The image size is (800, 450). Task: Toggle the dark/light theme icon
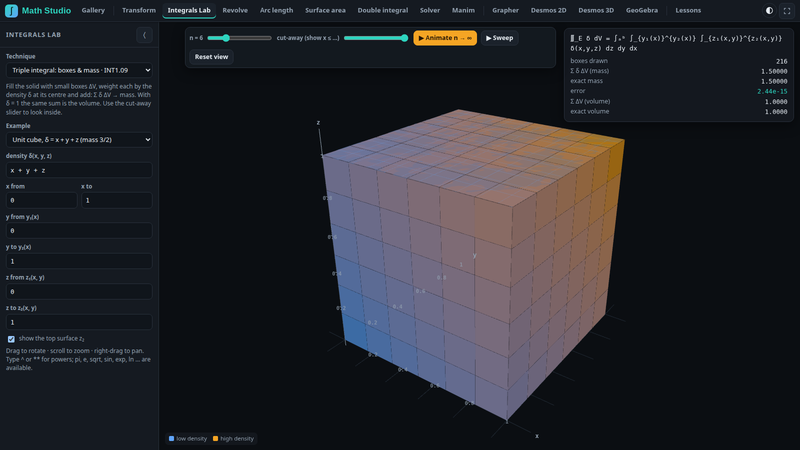[769, 10]
